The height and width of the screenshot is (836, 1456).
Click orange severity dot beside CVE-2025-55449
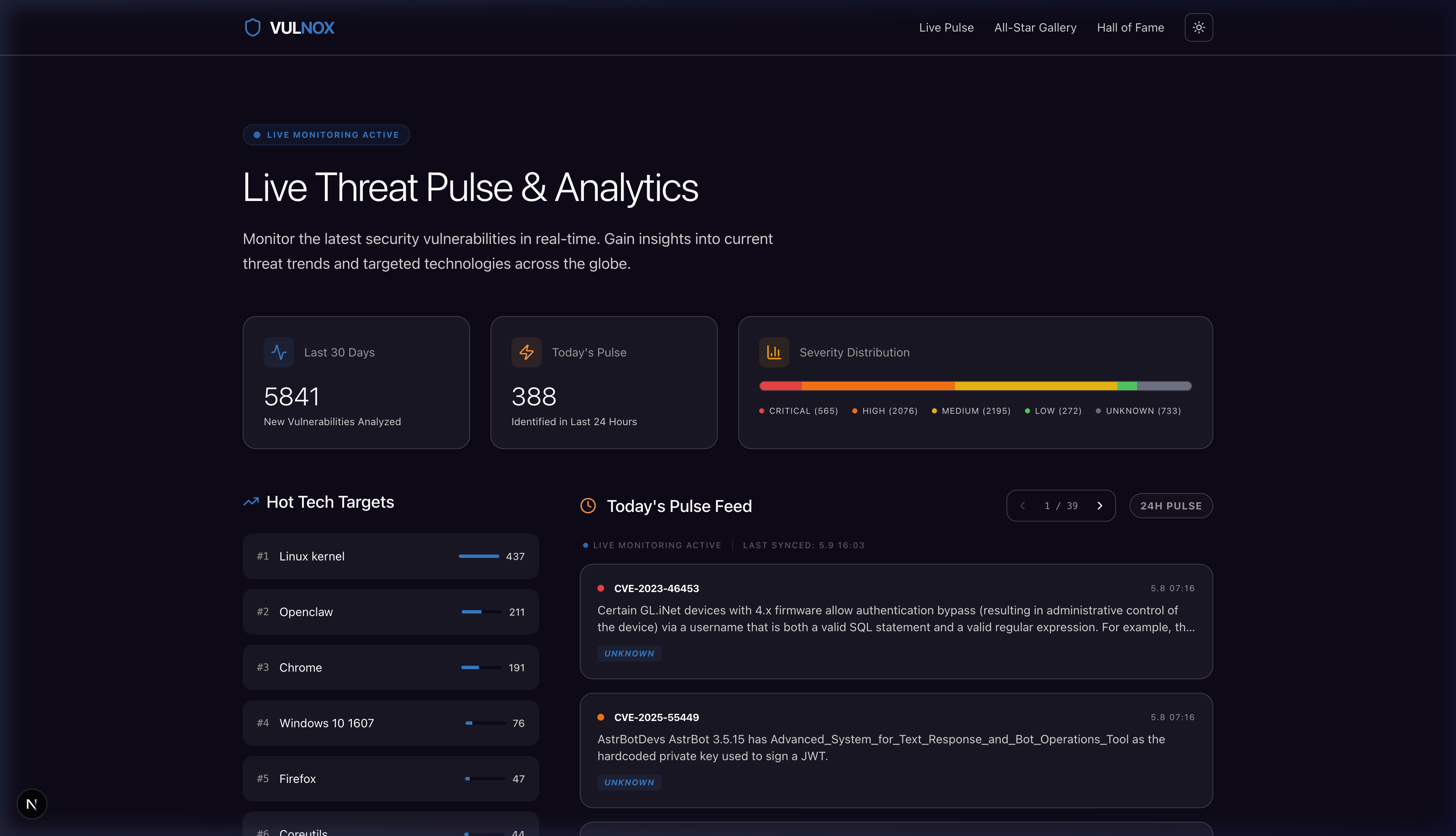[x=601, y=718]
